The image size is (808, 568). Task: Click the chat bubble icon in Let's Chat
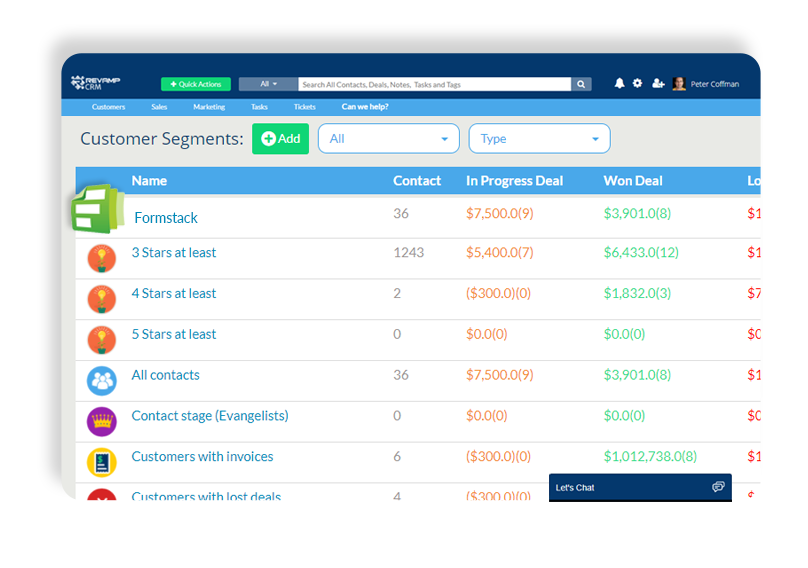718,487
